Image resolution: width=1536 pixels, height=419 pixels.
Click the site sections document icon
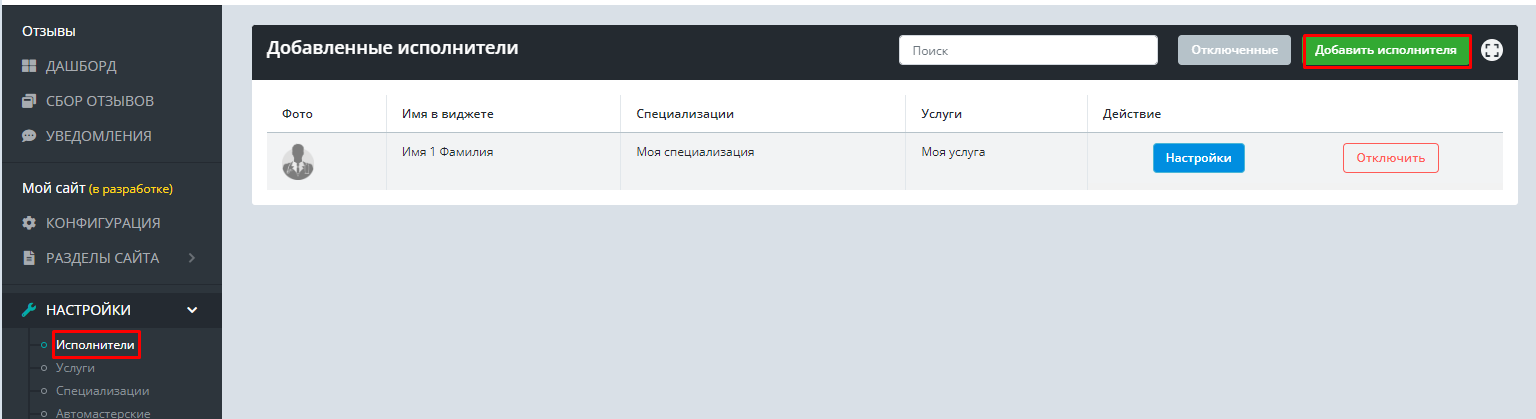point(29,258)
